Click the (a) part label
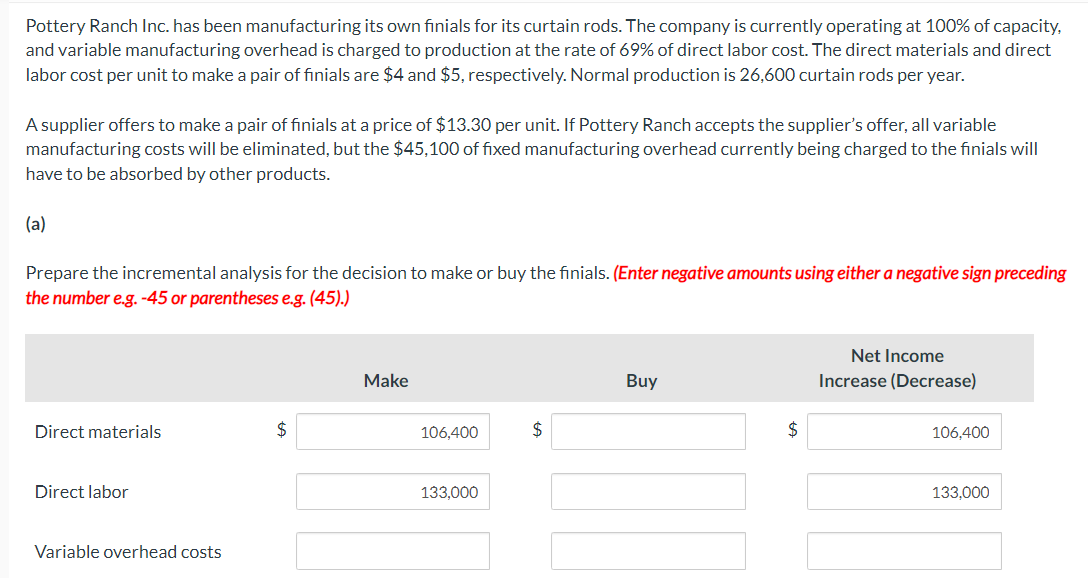Screen dimensions: 1088x578 click(35, 224)
